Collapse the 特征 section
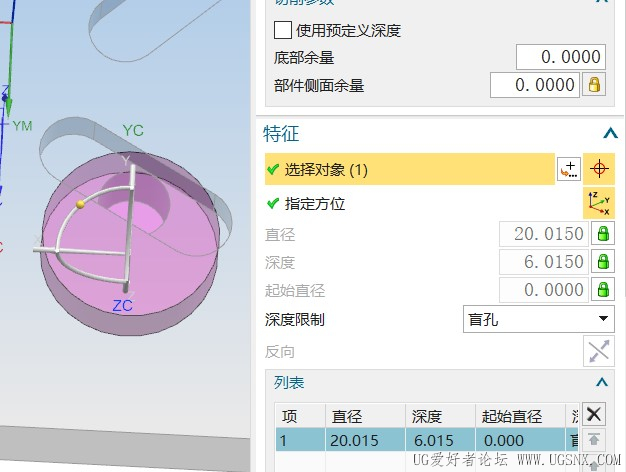This screenshot has width=626, height=472. [x=610, y=133]
